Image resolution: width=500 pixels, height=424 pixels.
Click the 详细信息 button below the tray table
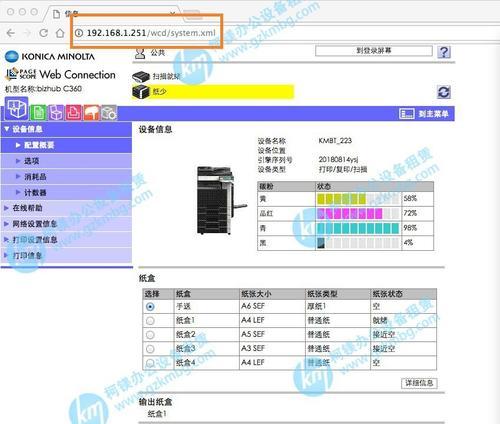(x=419, y=383)
